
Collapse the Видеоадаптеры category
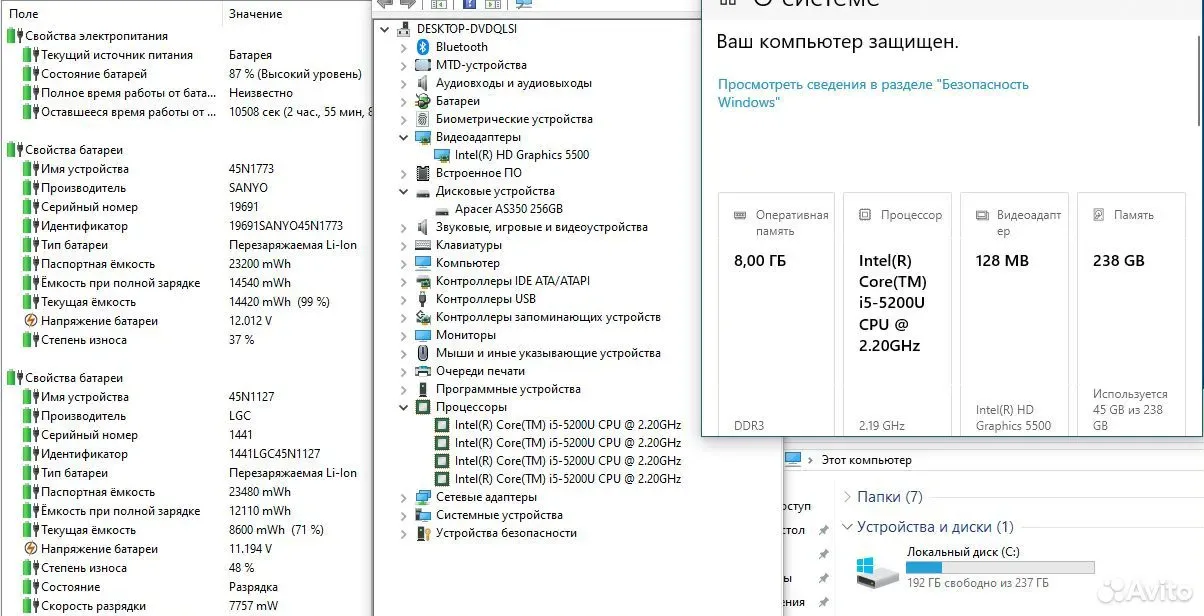tap(403, 137)
